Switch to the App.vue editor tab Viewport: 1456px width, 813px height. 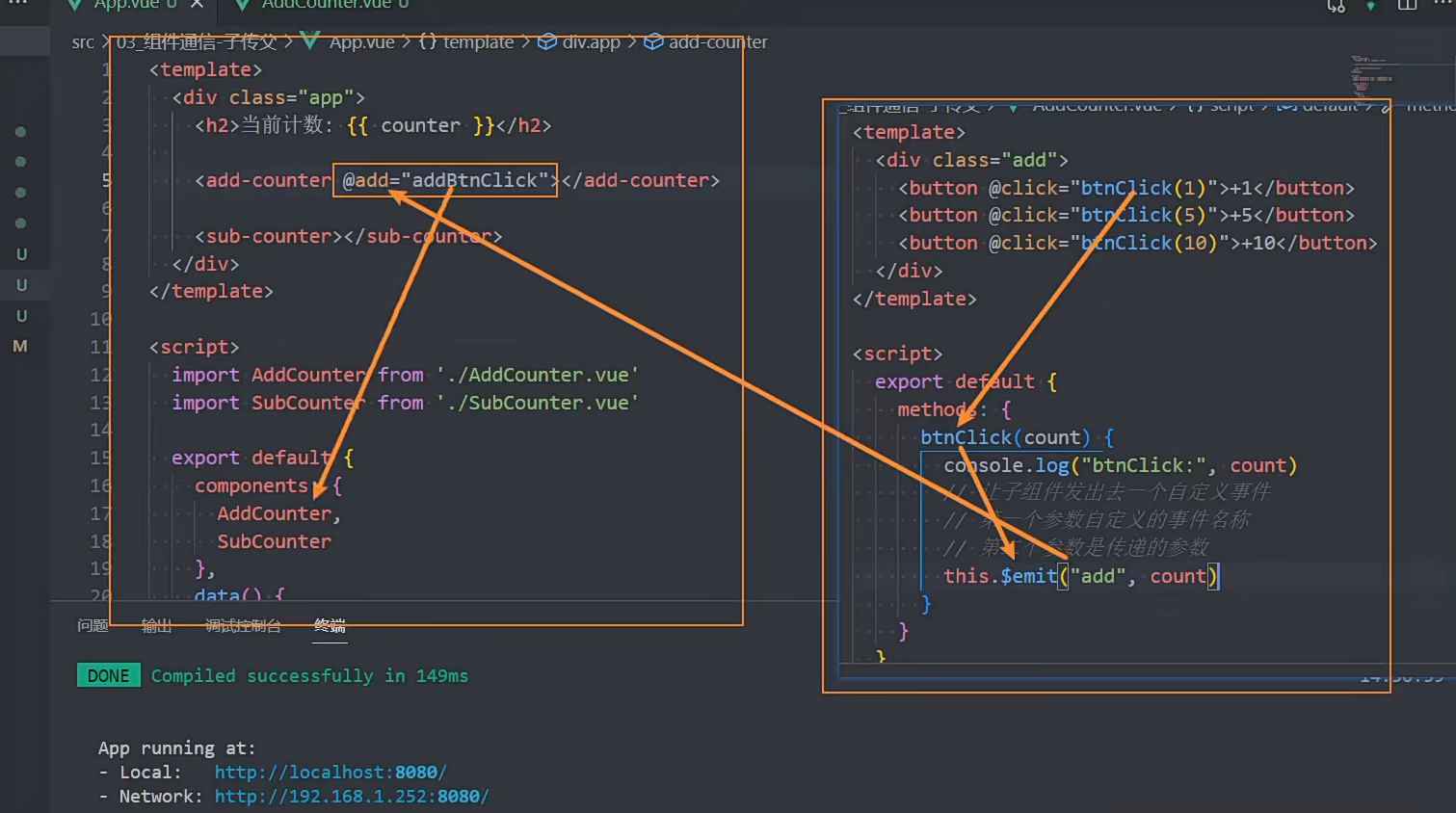tap(127, 5)
